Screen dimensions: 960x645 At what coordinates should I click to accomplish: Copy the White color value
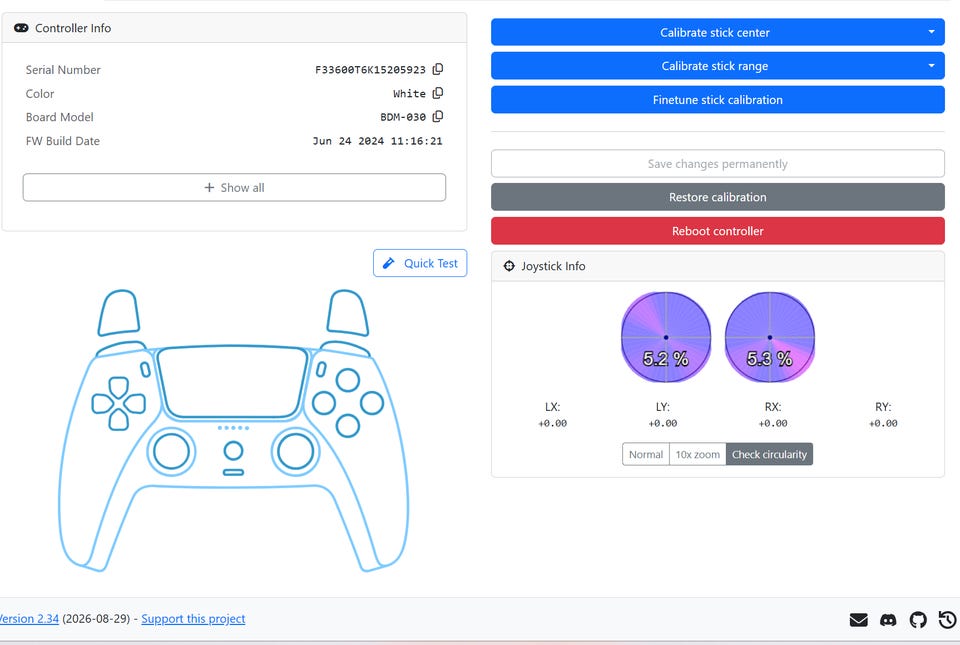[x=438, y=93]
